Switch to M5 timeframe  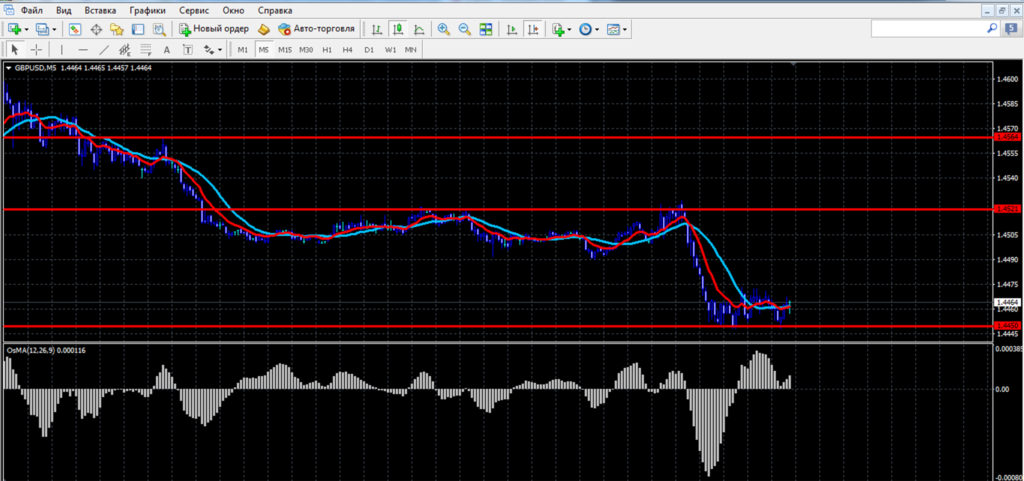pyautogui.click(x=263, y=50)
